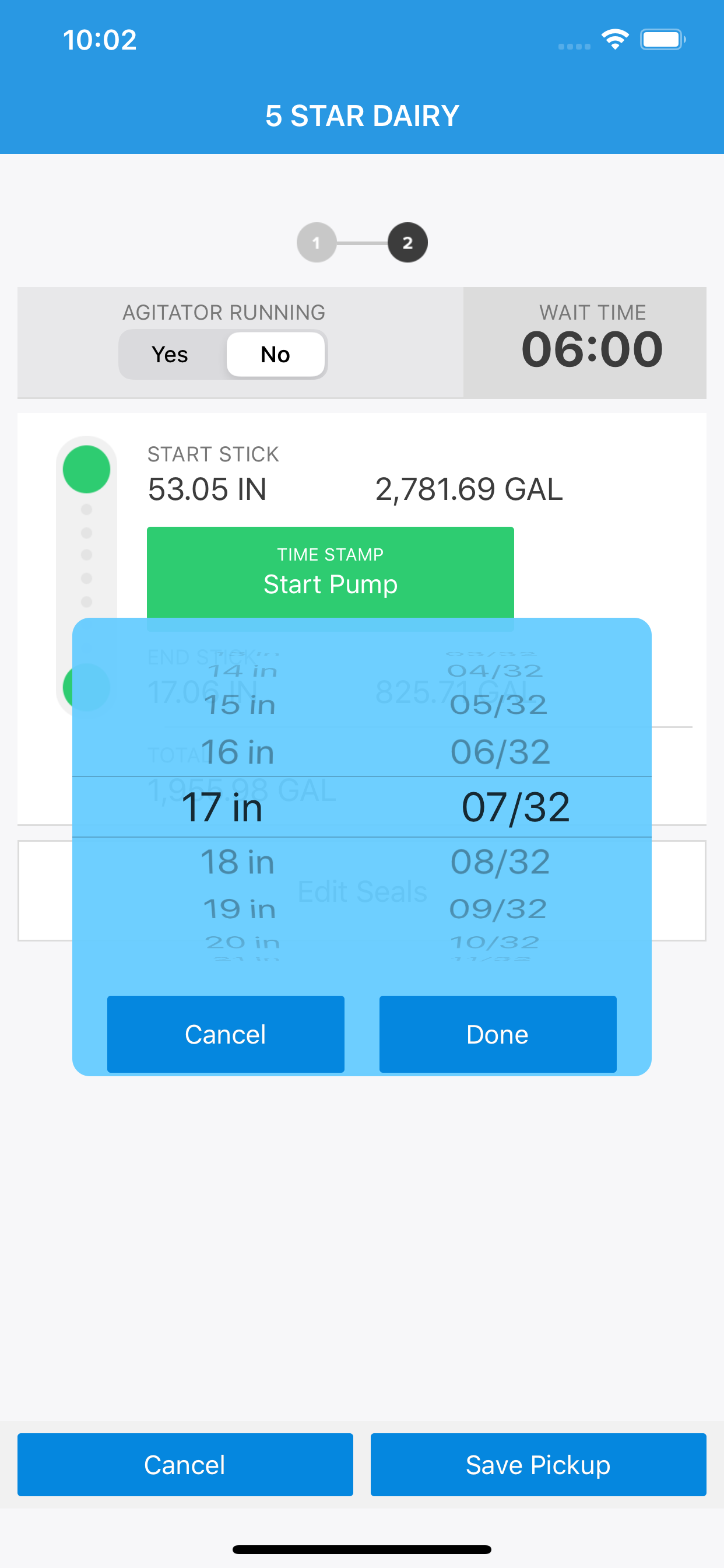
Task: Choose 06/32 in the fraction picker
Action: click(x=500, y=752)
